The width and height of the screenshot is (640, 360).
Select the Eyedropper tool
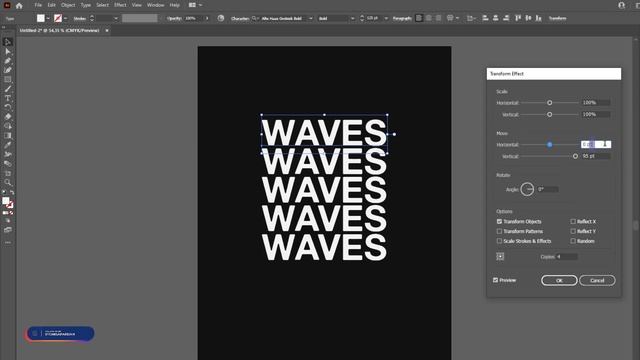[x=8, y=145]
